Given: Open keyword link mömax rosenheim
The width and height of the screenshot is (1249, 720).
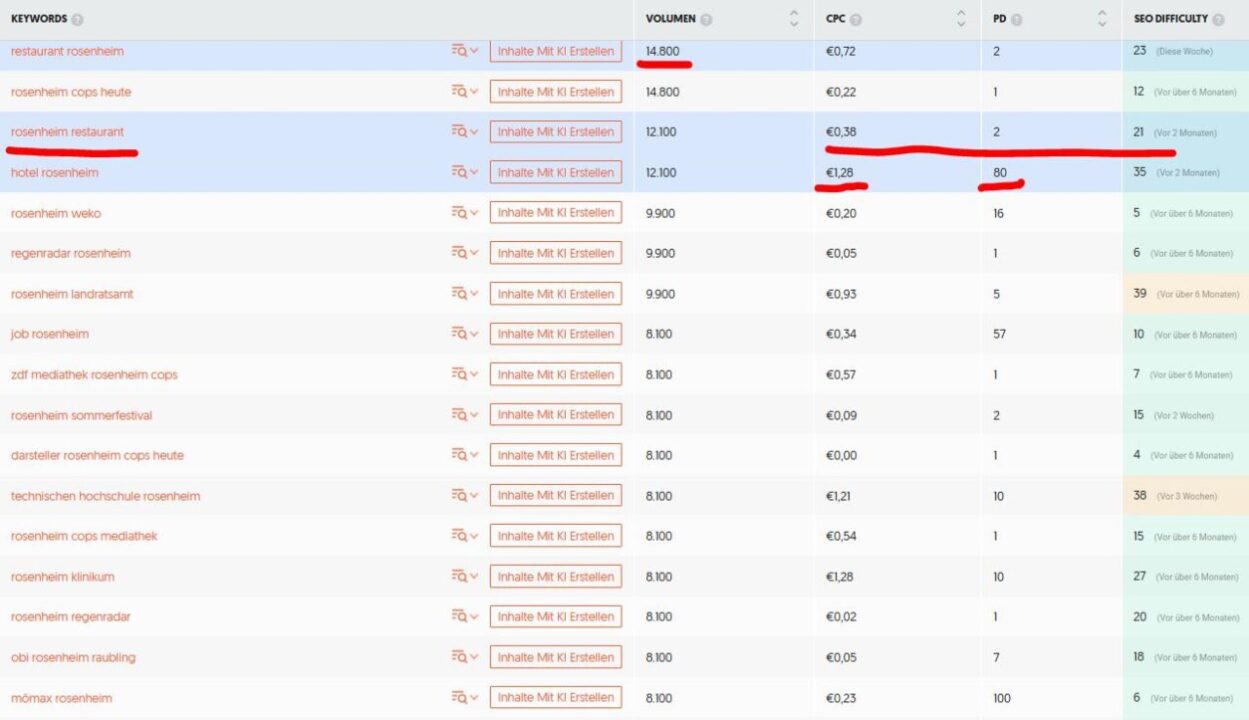Looking at the screenshot, I should (61, 698).
